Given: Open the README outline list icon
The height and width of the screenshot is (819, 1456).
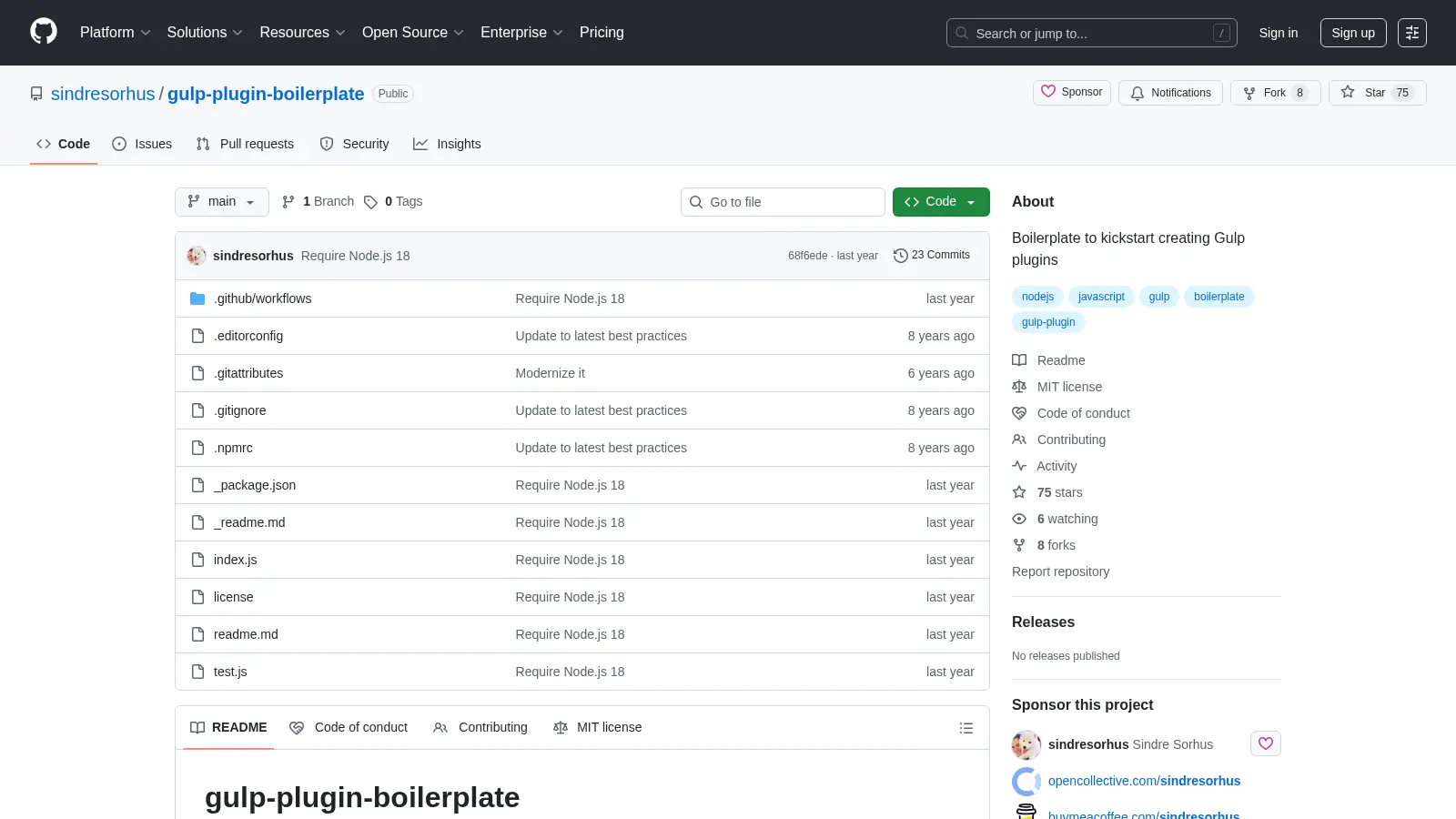Looking at the screenshot, I should (966, 728).
